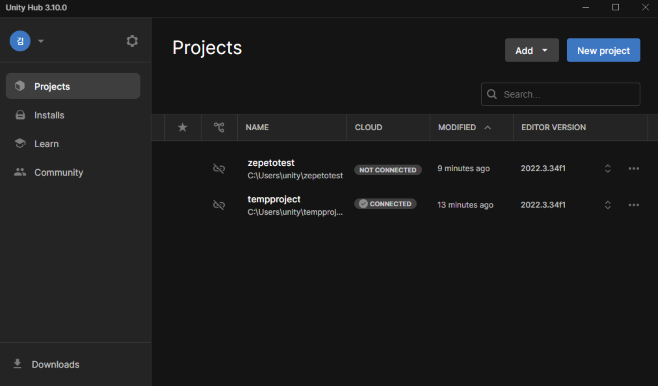Expand the account dropdown arrow
658x386 pixels.
[x=41, y=41]
